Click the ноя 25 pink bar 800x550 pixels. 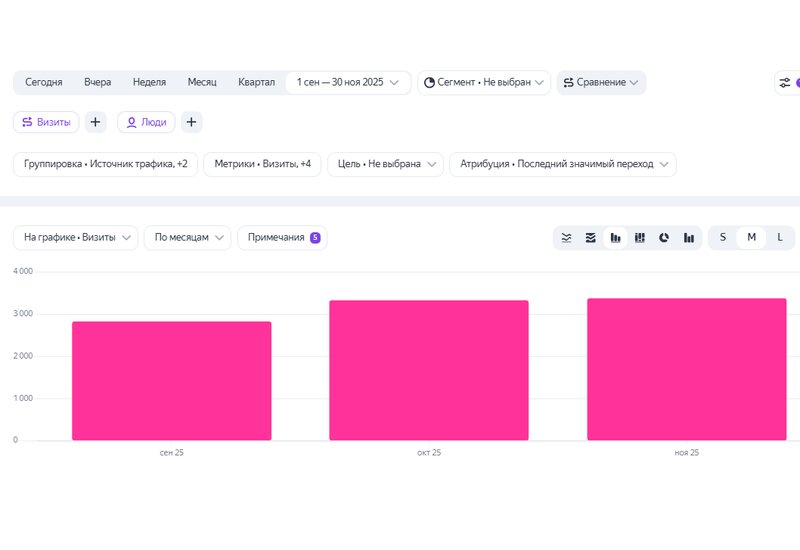tap(686, 369)
